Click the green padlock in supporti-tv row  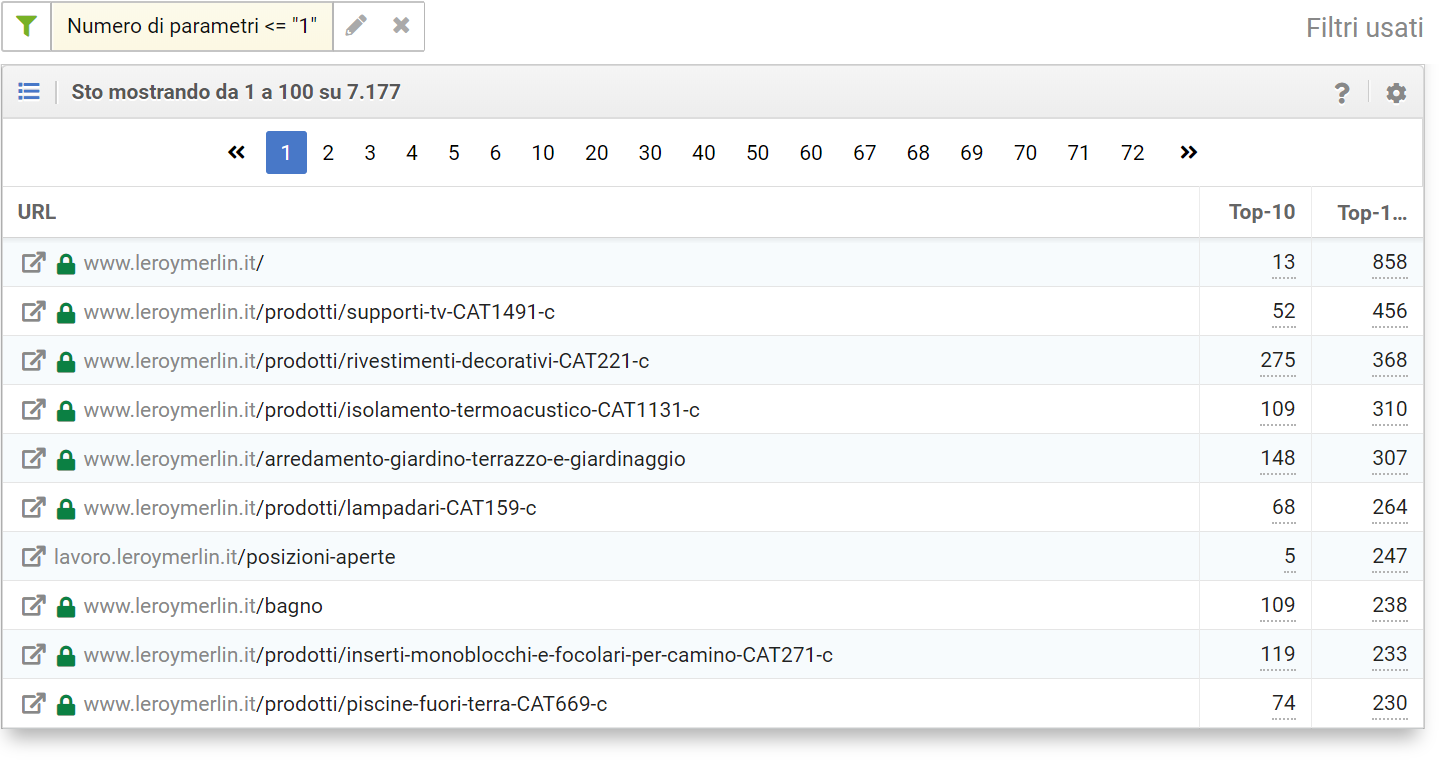(x=66, y=313)
